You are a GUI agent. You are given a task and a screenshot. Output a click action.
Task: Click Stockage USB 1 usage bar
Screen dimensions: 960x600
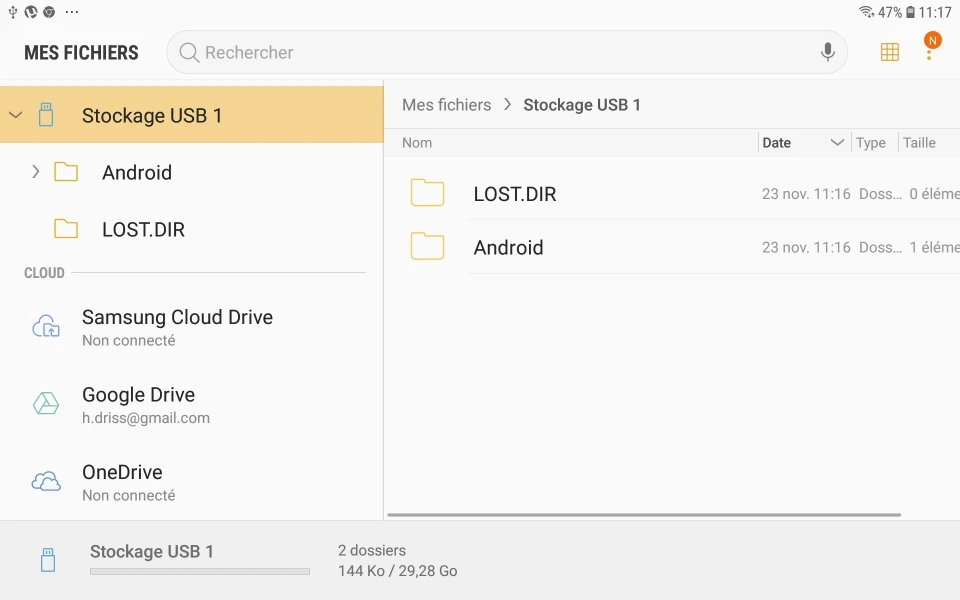click(200, 571)
